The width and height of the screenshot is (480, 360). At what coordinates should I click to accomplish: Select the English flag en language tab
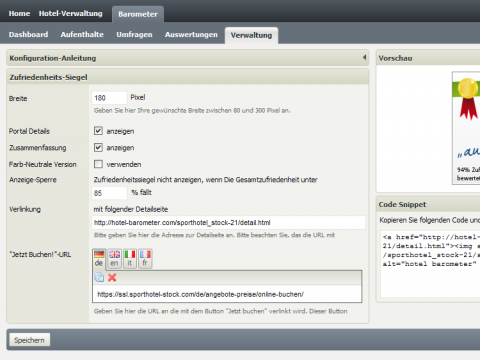click(114, 259)
